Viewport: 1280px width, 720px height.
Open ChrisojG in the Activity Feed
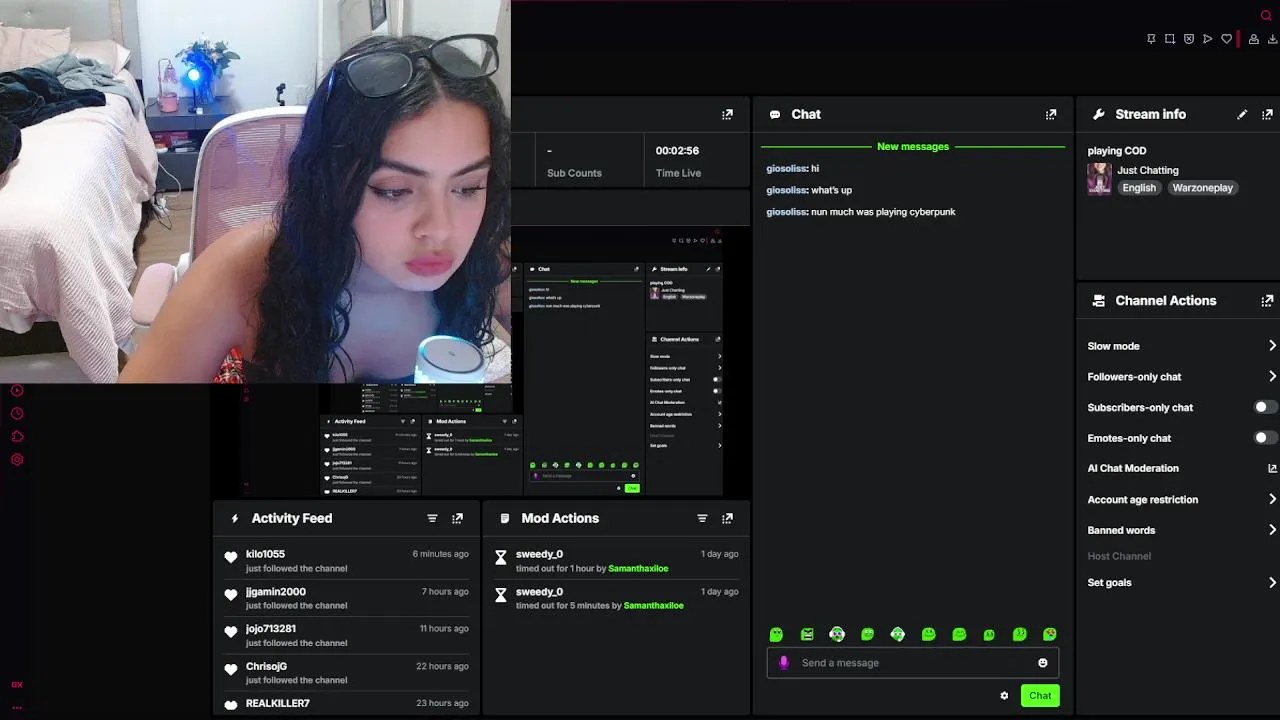[266, 666]
